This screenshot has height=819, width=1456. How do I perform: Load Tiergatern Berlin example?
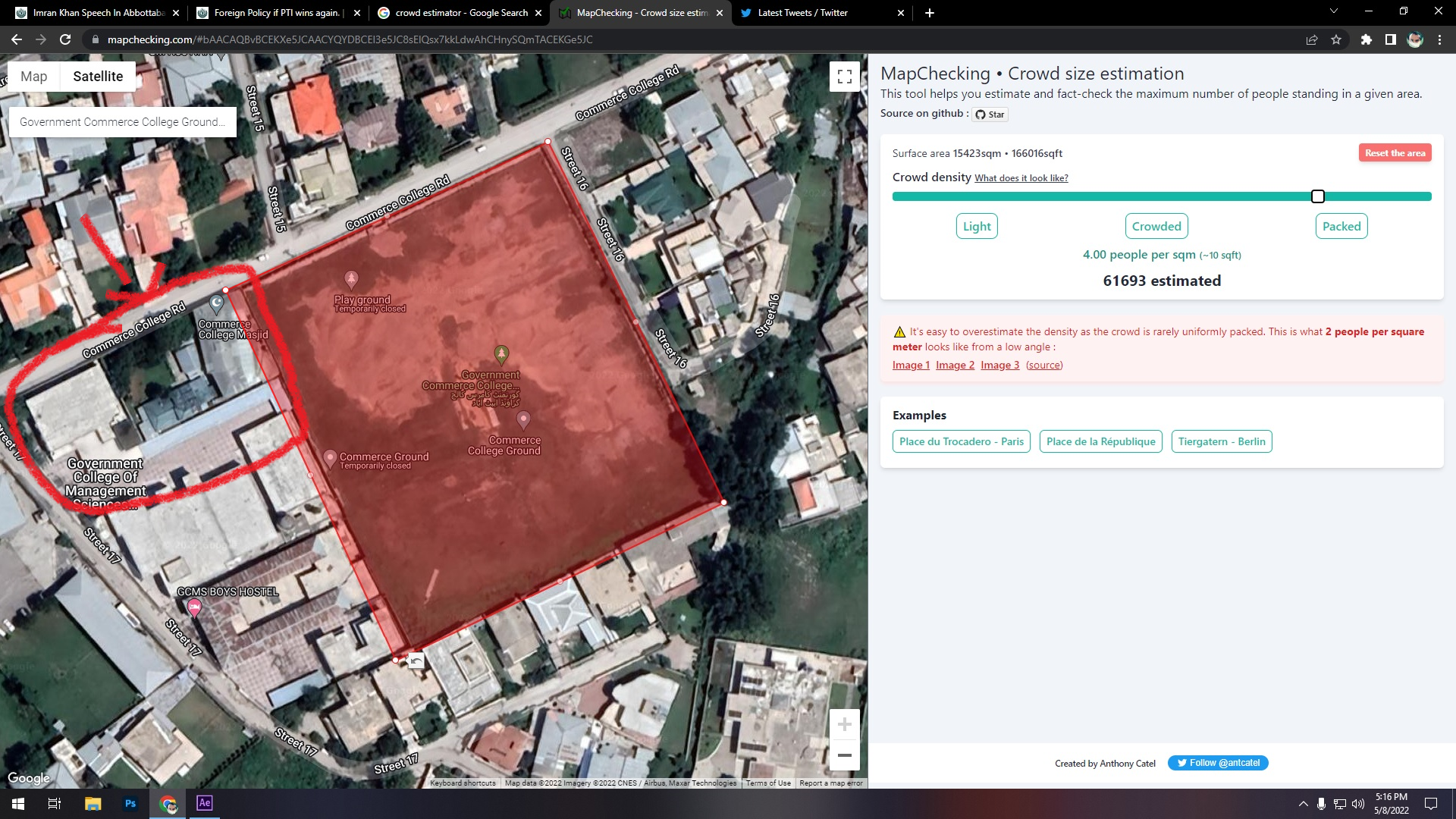pos(1222,441)
